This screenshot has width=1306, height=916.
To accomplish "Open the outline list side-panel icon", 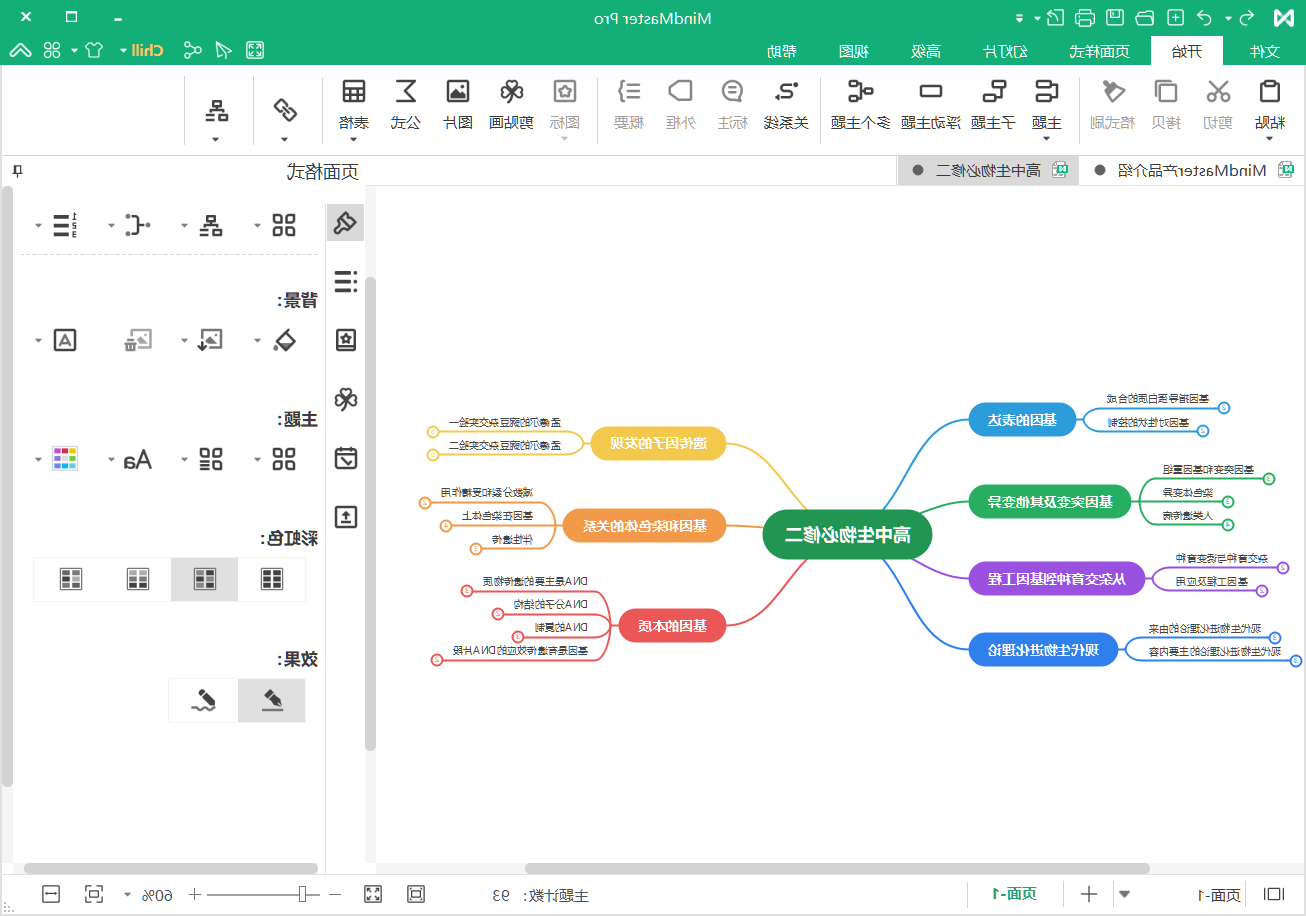I will point(346,282).
